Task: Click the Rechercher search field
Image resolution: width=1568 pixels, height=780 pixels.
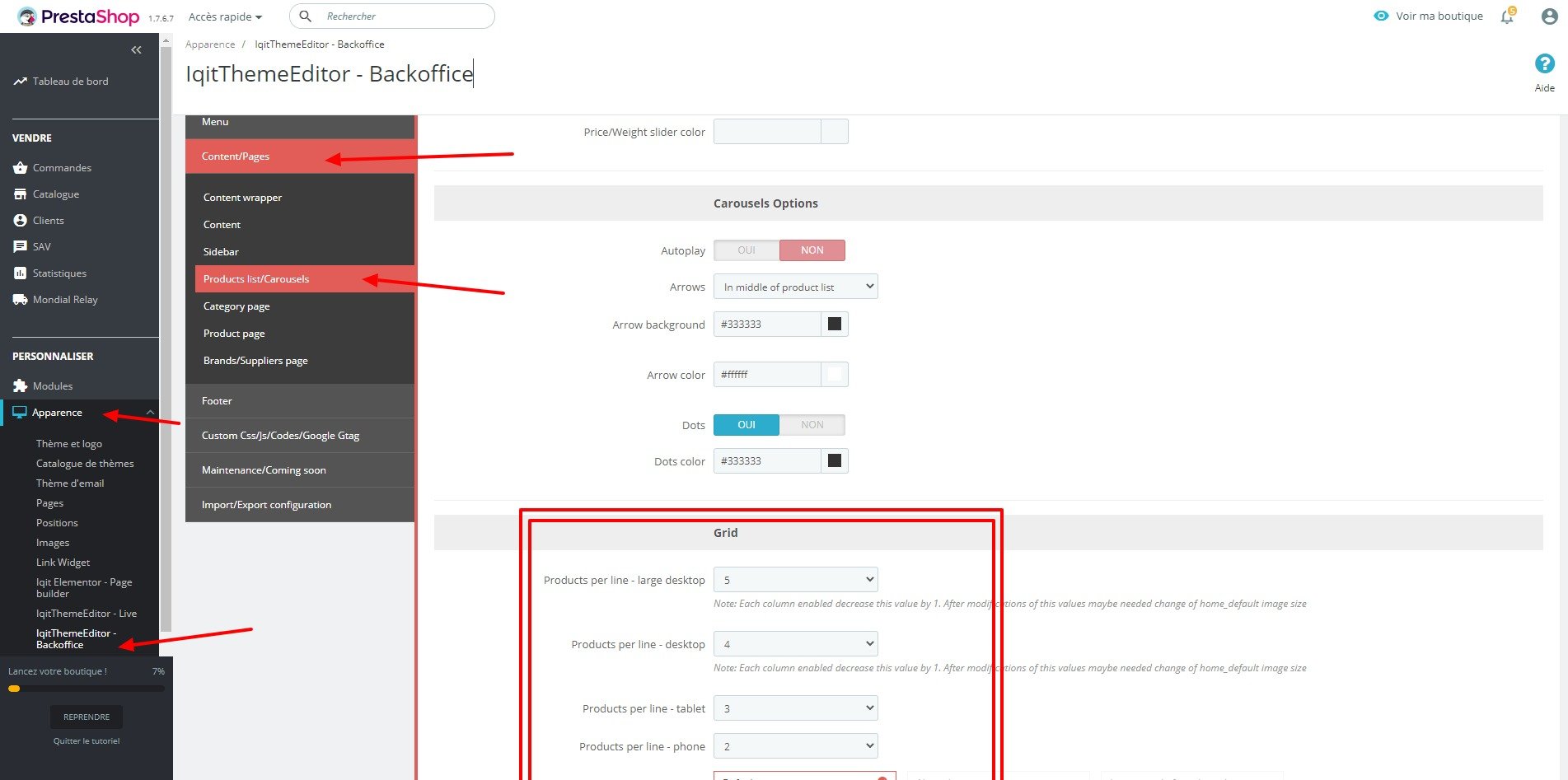Action: (392, 16)
